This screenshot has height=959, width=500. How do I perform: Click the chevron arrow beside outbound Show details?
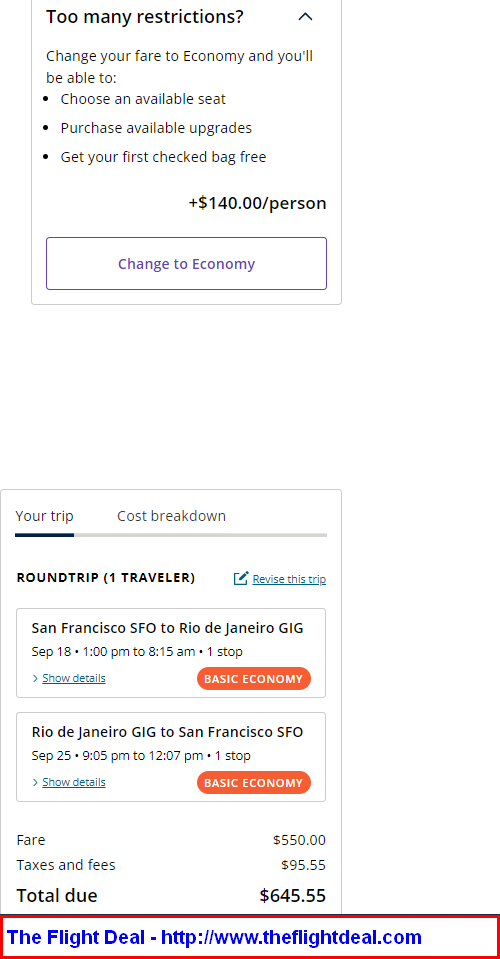pyautogui.click(x=35, y=678)
